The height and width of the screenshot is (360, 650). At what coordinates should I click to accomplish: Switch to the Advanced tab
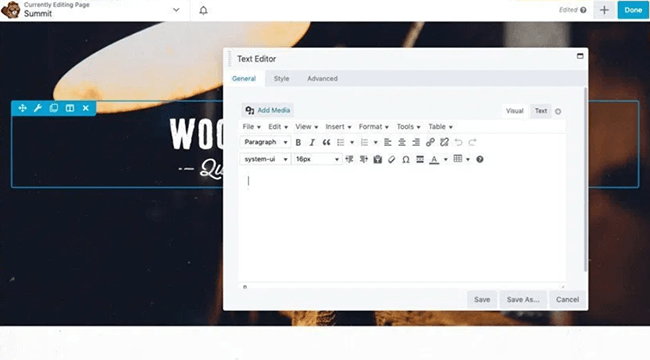pyautogui.click(x=322, y=78)
